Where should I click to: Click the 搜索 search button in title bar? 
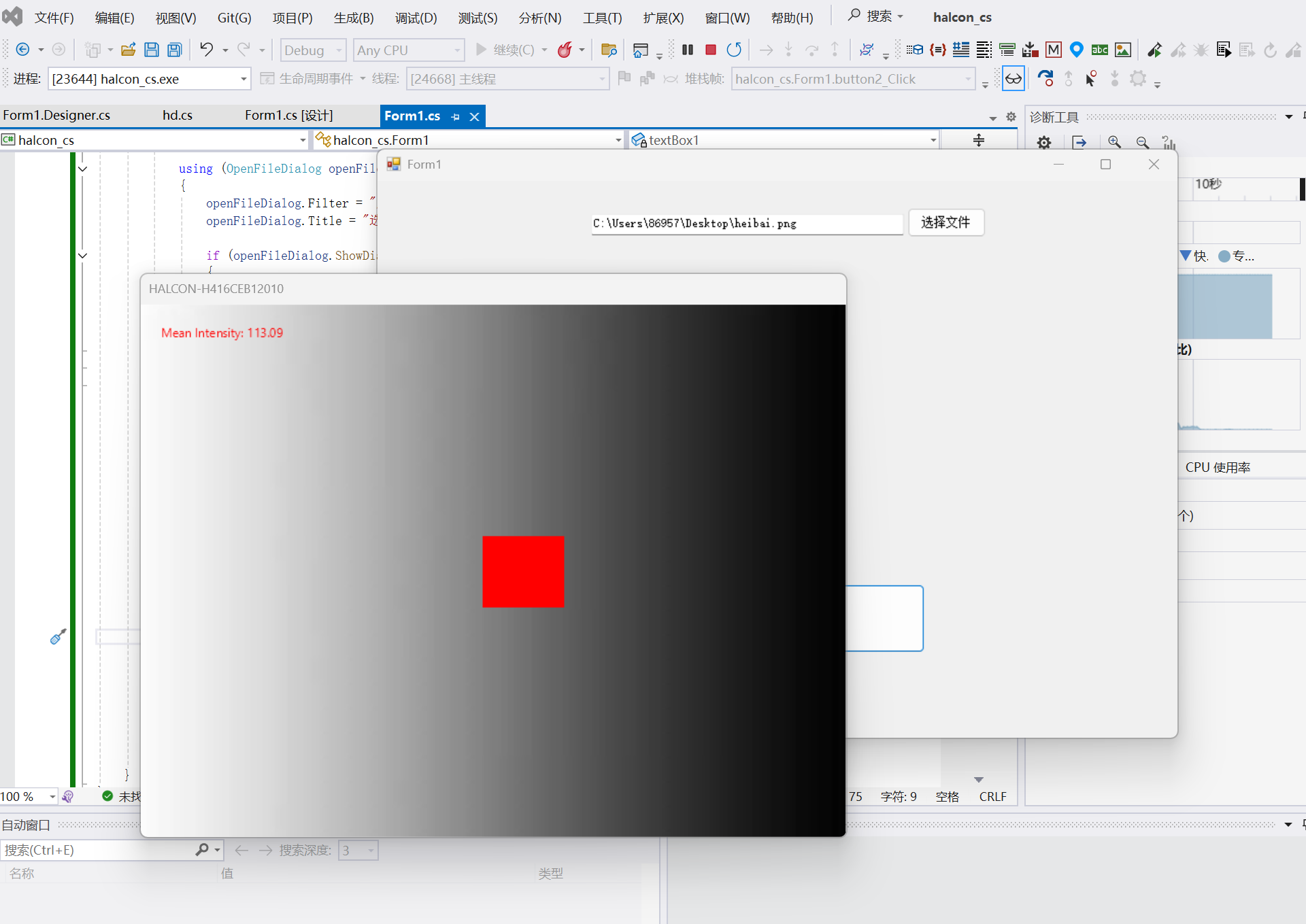(877, 16)
